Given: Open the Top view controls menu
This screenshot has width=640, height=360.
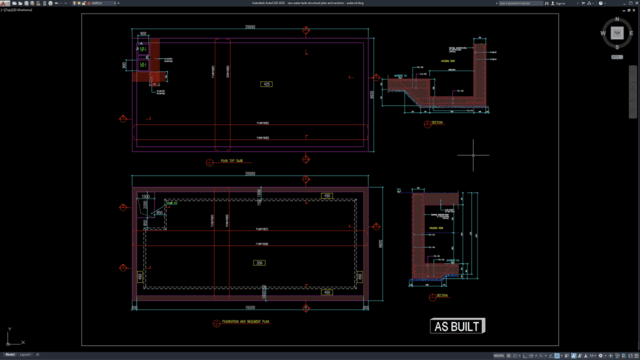Looking at the screenshot, I should point(8,10).
